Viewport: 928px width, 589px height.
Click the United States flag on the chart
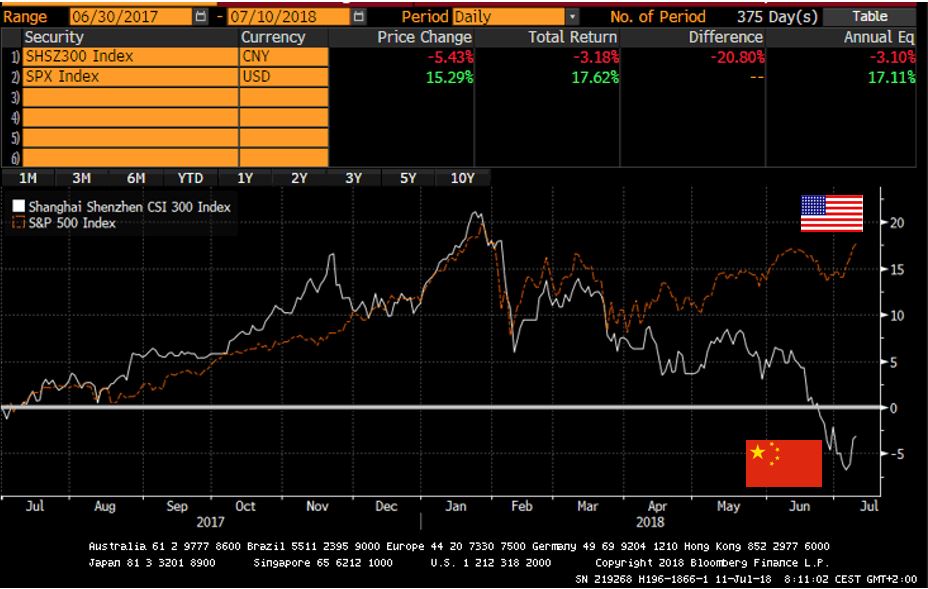click(832, 213)
